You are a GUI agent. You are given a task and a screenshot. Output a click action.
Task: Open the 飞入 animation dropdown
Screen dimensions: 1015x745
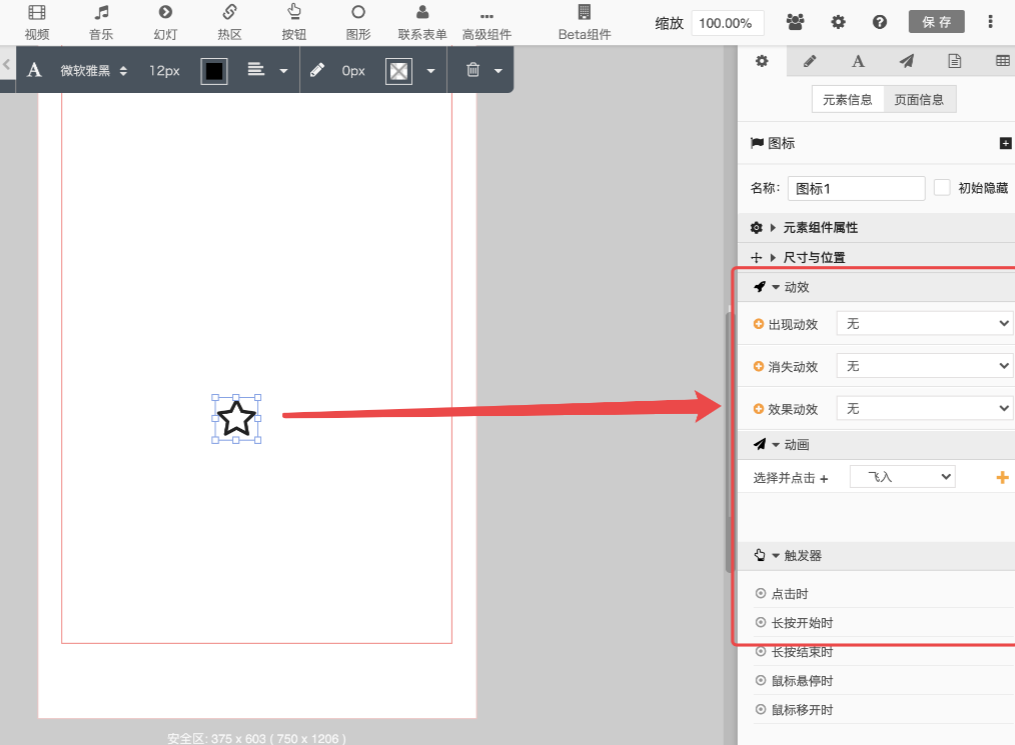click(902, 477)
